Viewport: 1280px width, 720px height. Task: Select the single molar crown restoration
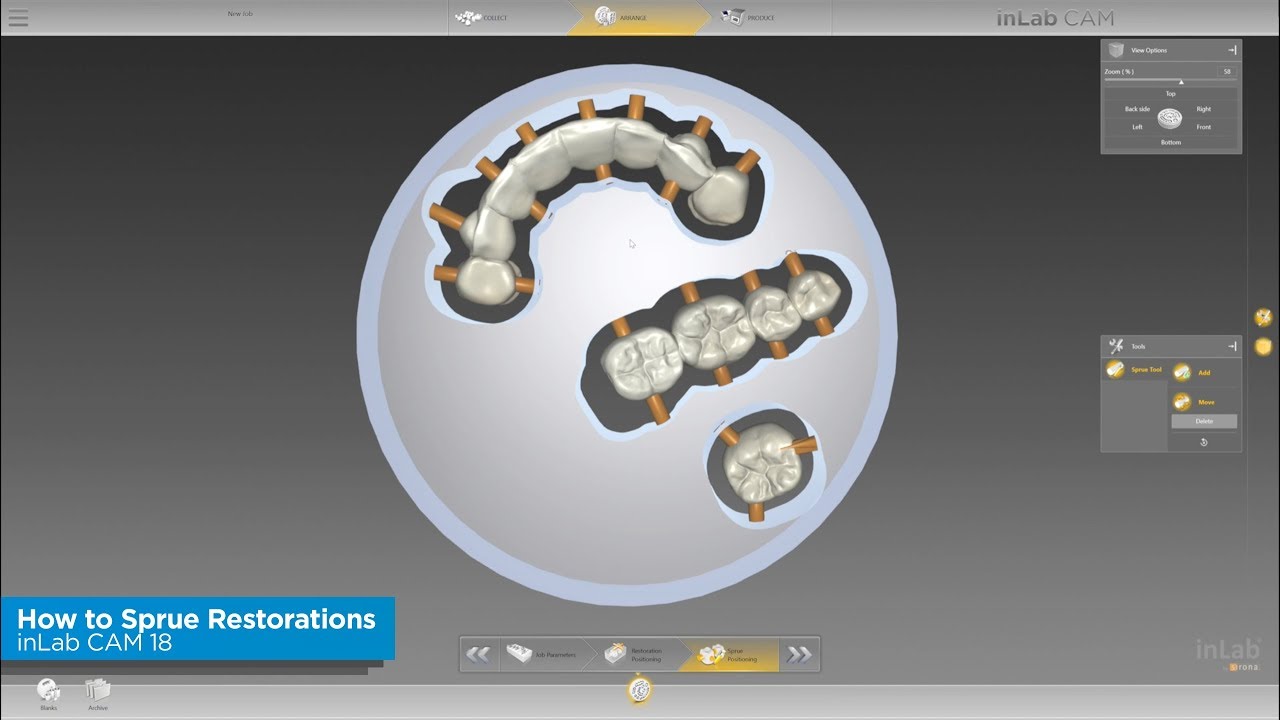point(761,465)
